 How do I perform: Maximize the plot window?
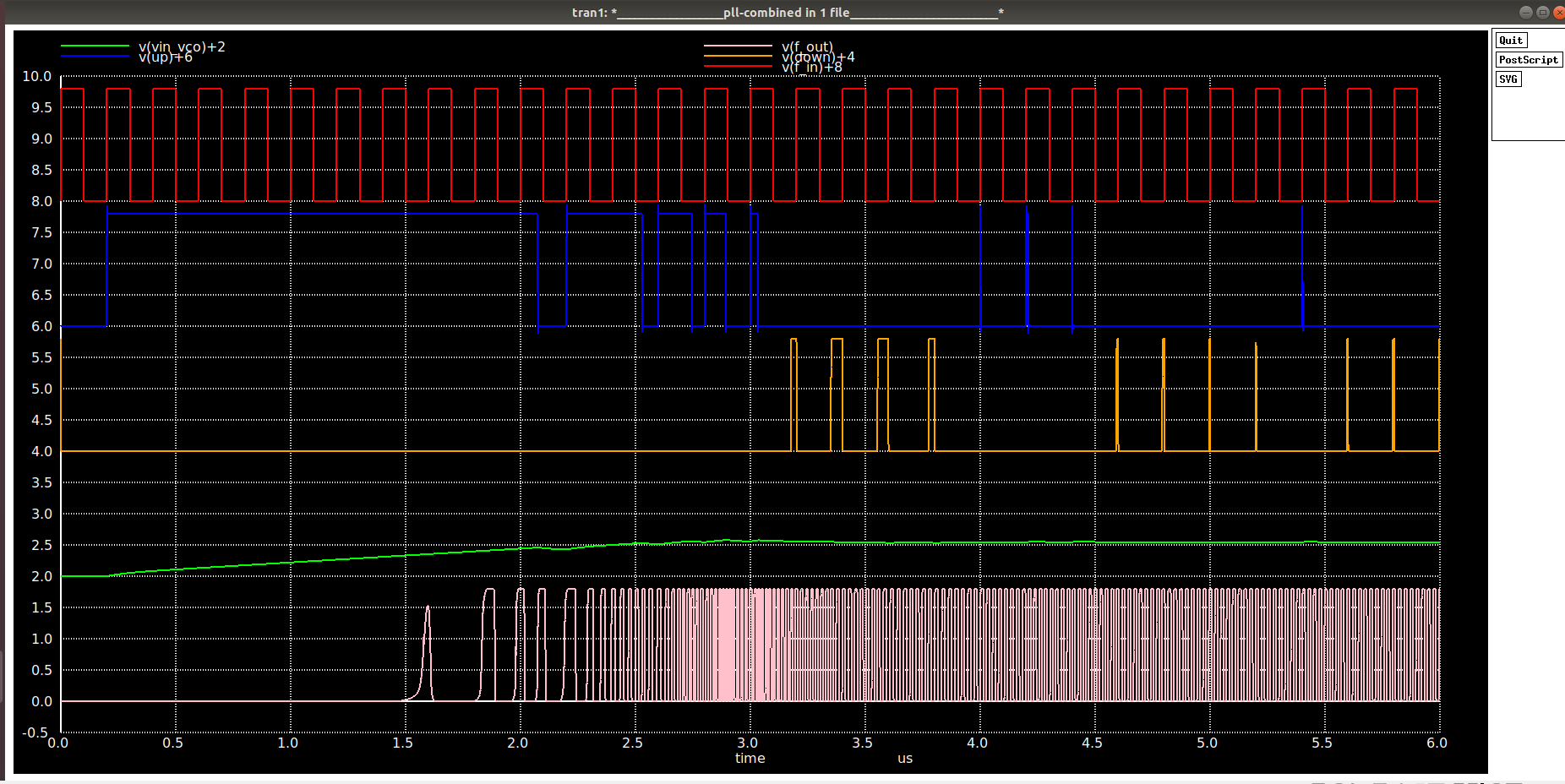click(1542, 12)
